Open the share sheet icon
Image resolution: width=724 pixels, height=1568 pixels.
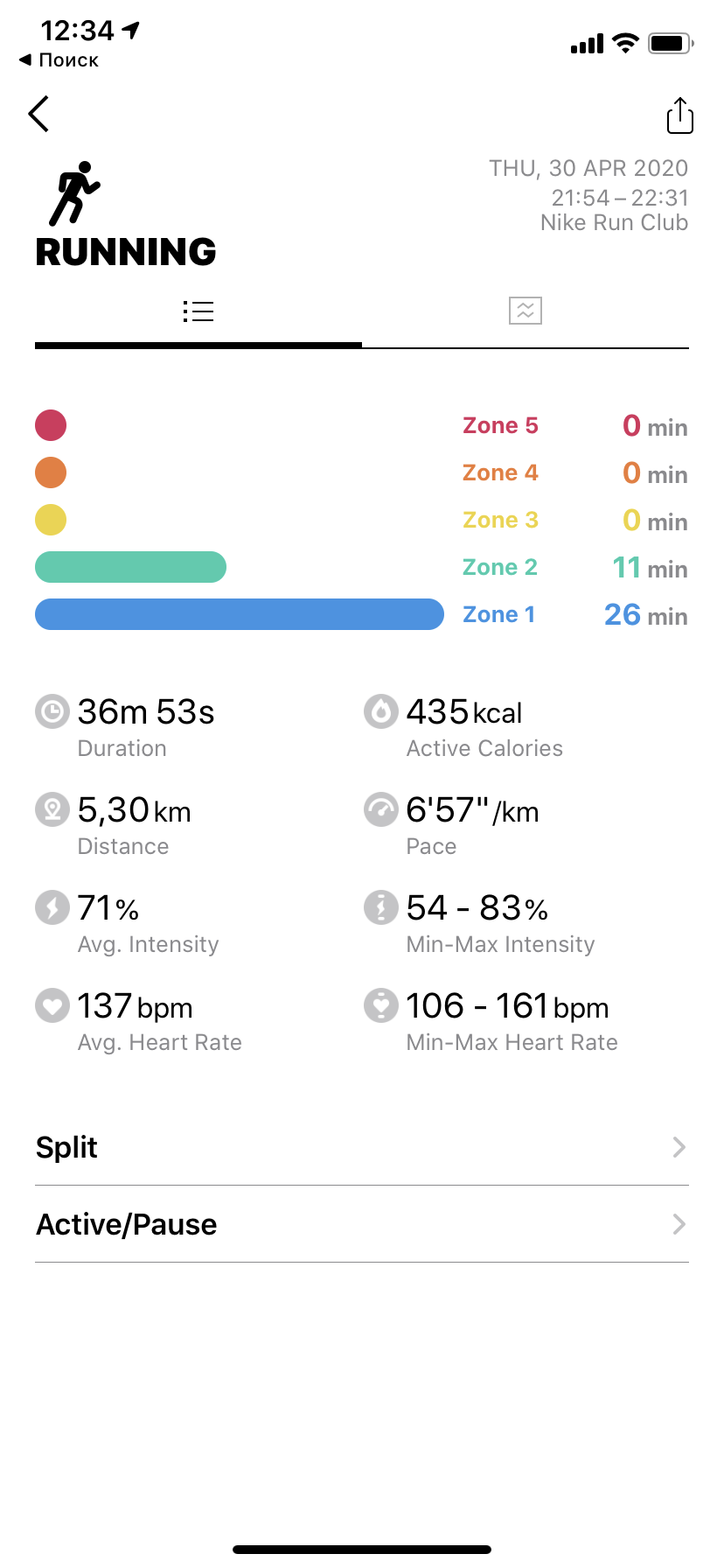(679, 115)
